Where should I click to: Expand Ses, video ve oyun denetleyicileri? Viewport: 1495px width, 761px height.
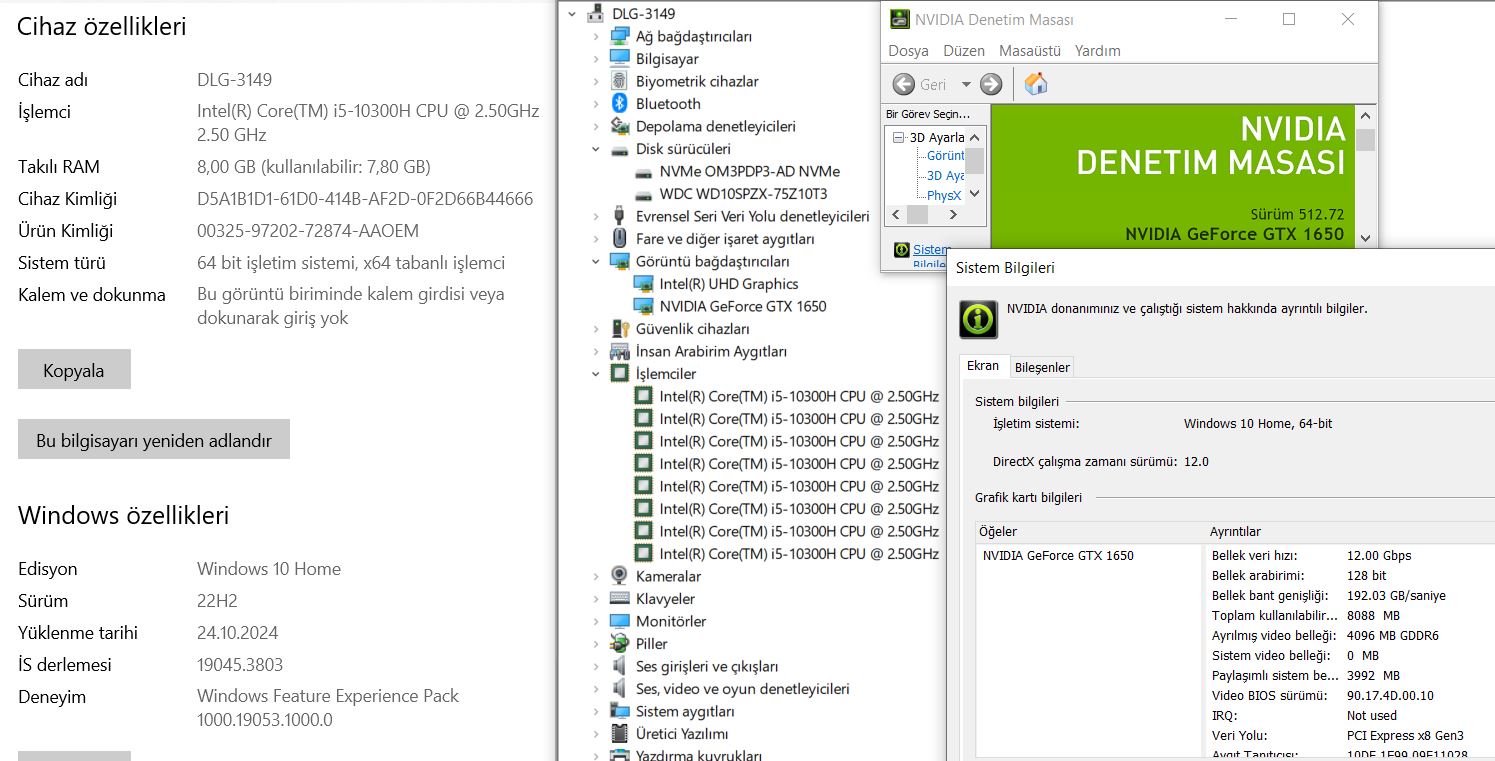click(596, 689)
